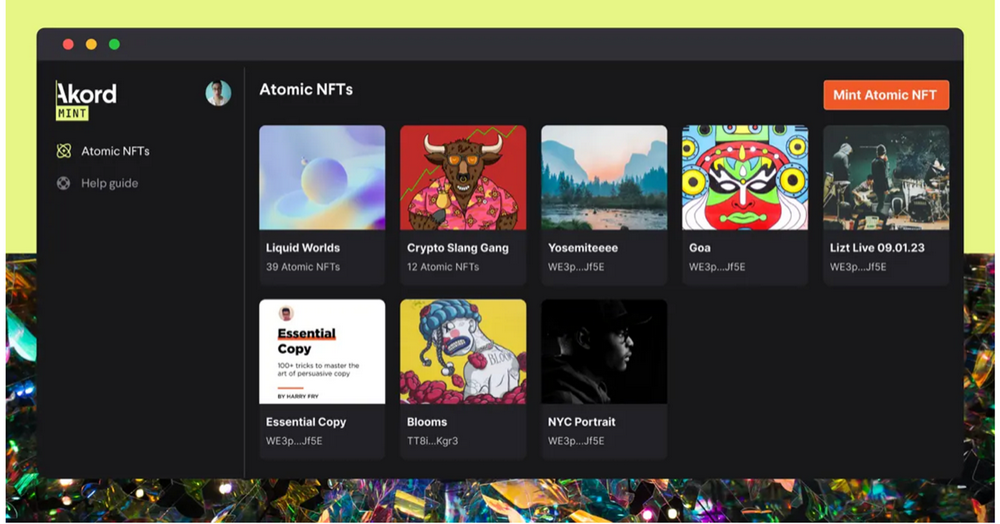The image size is (1000, 524).
Task: View the Blooms NFT artwork
Action: (x=463, y=352)
